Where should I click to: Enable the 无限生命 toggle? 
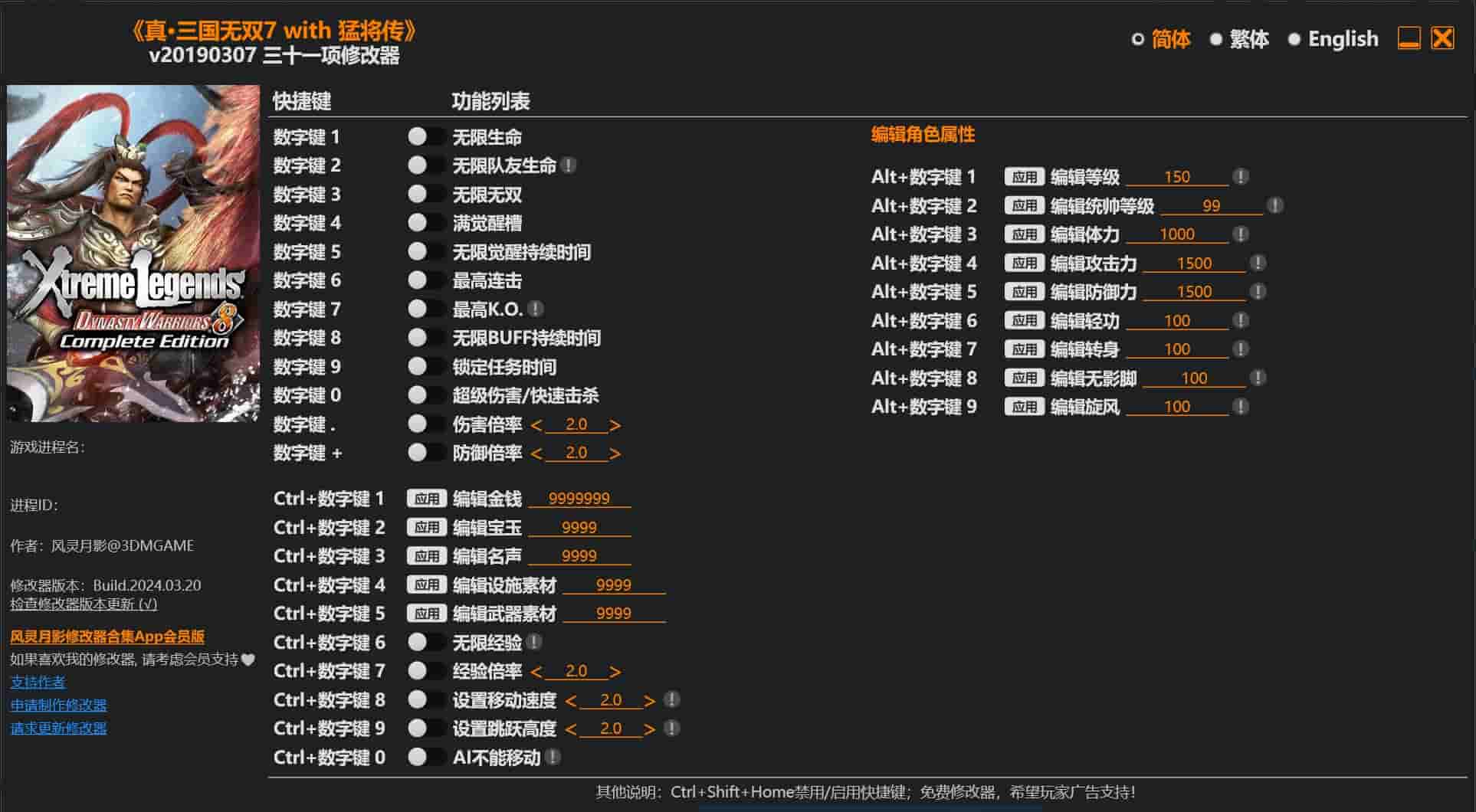click(425, 136)
